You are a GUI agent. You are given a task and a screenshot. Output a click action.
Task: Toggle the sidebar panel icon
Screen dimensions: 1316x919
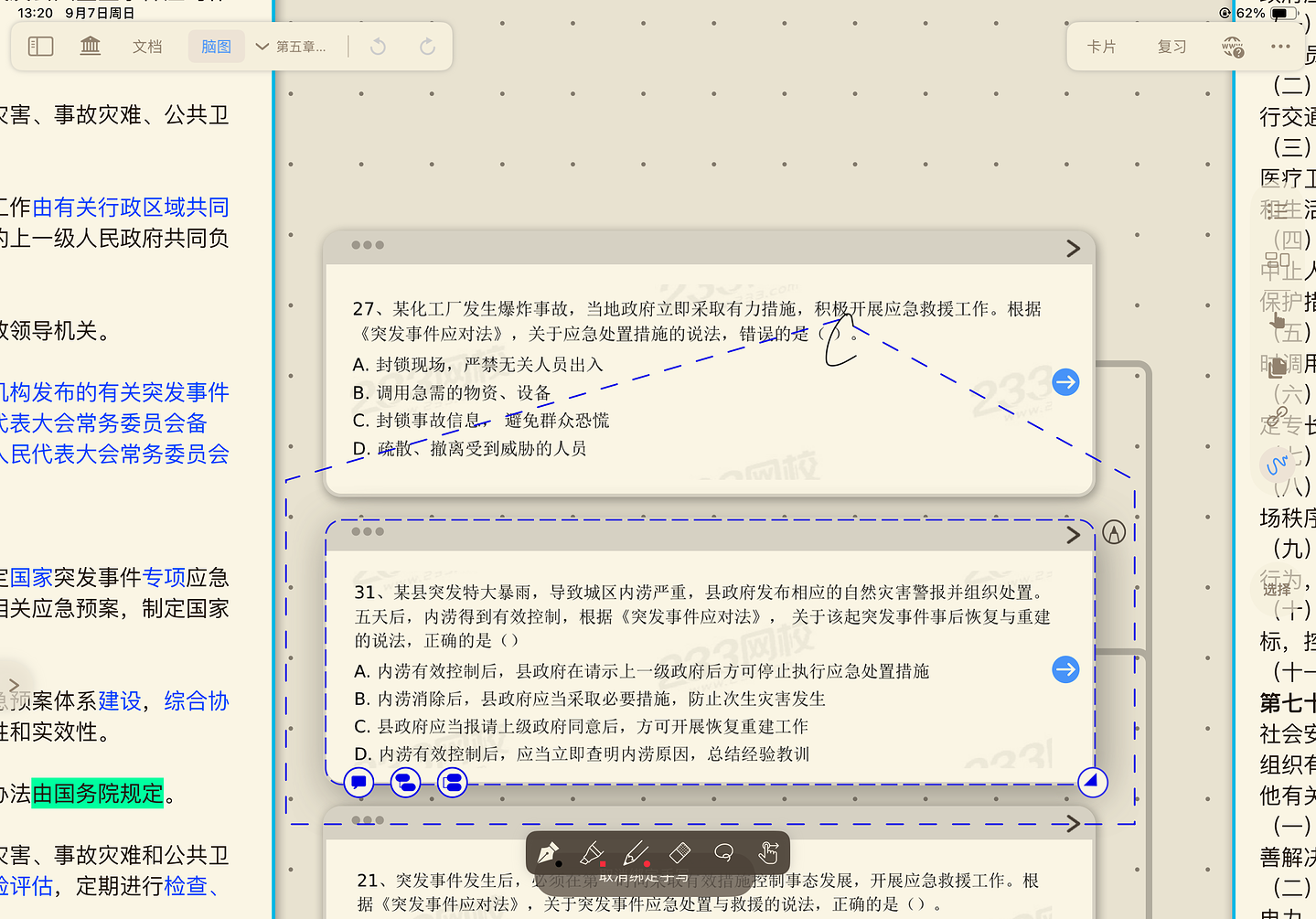[x=41, y=47]
